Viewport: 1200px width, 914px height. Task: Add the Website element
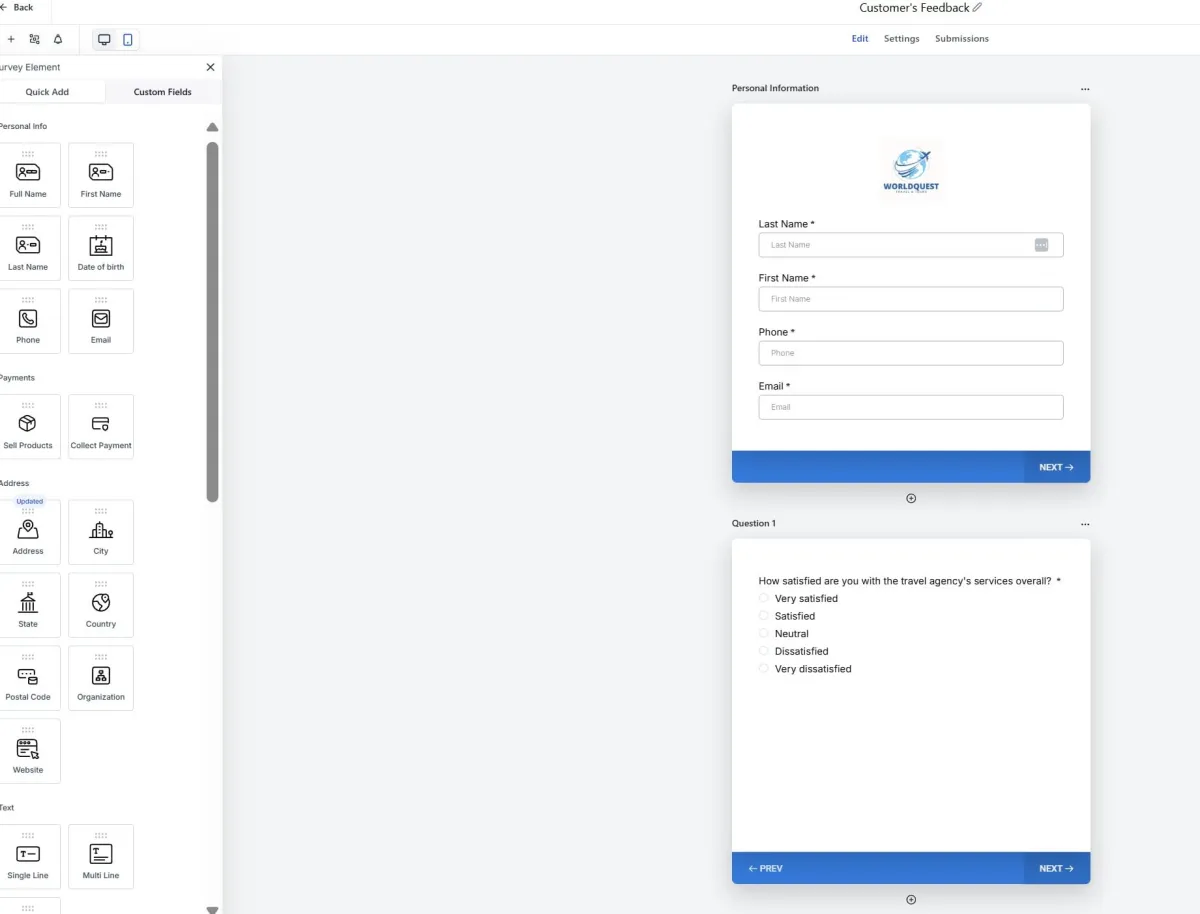coord(28,751)
